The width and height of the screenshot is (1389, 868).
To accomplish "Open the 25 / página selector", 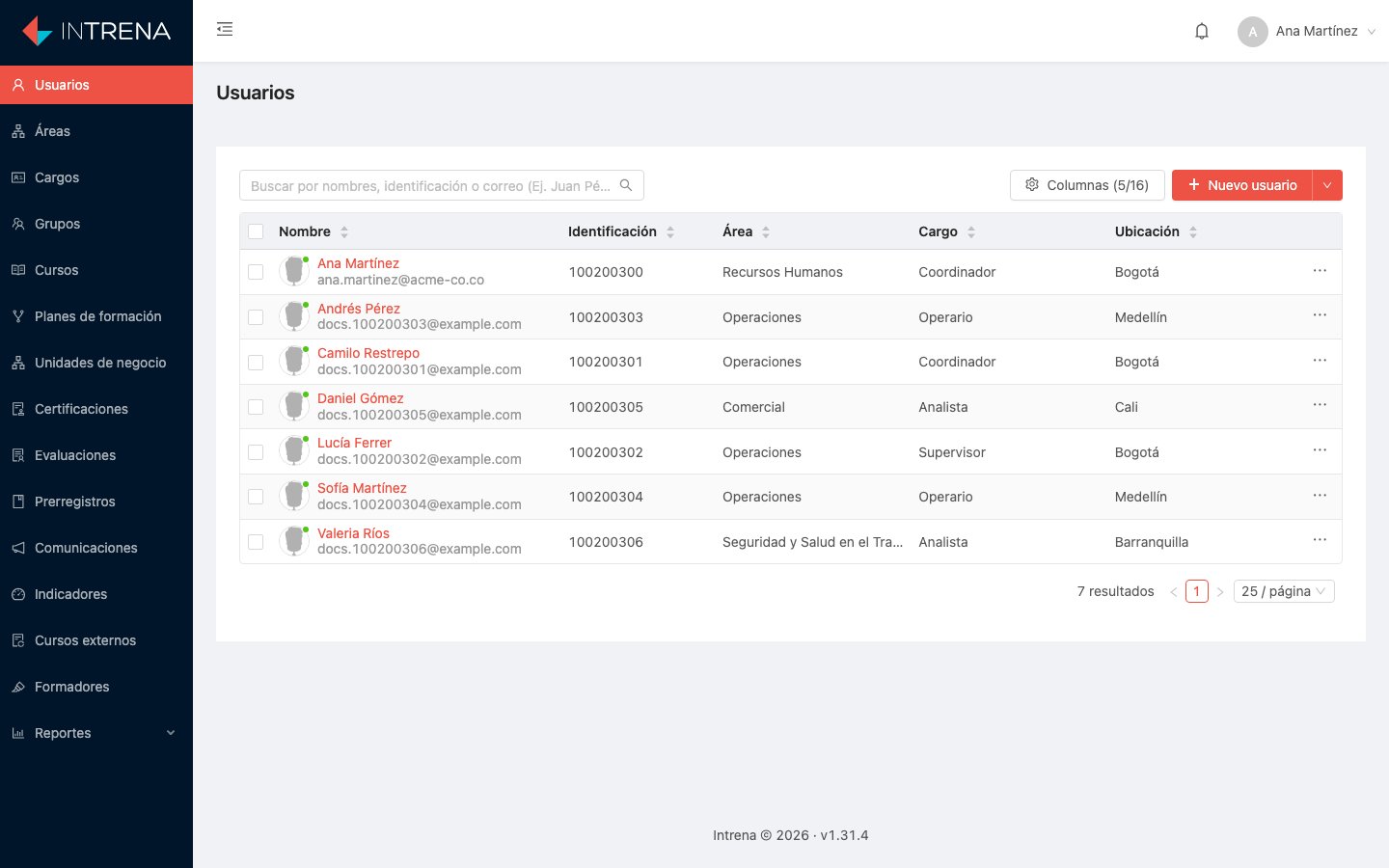I will pyautogui.click(x=1284, y=591).
